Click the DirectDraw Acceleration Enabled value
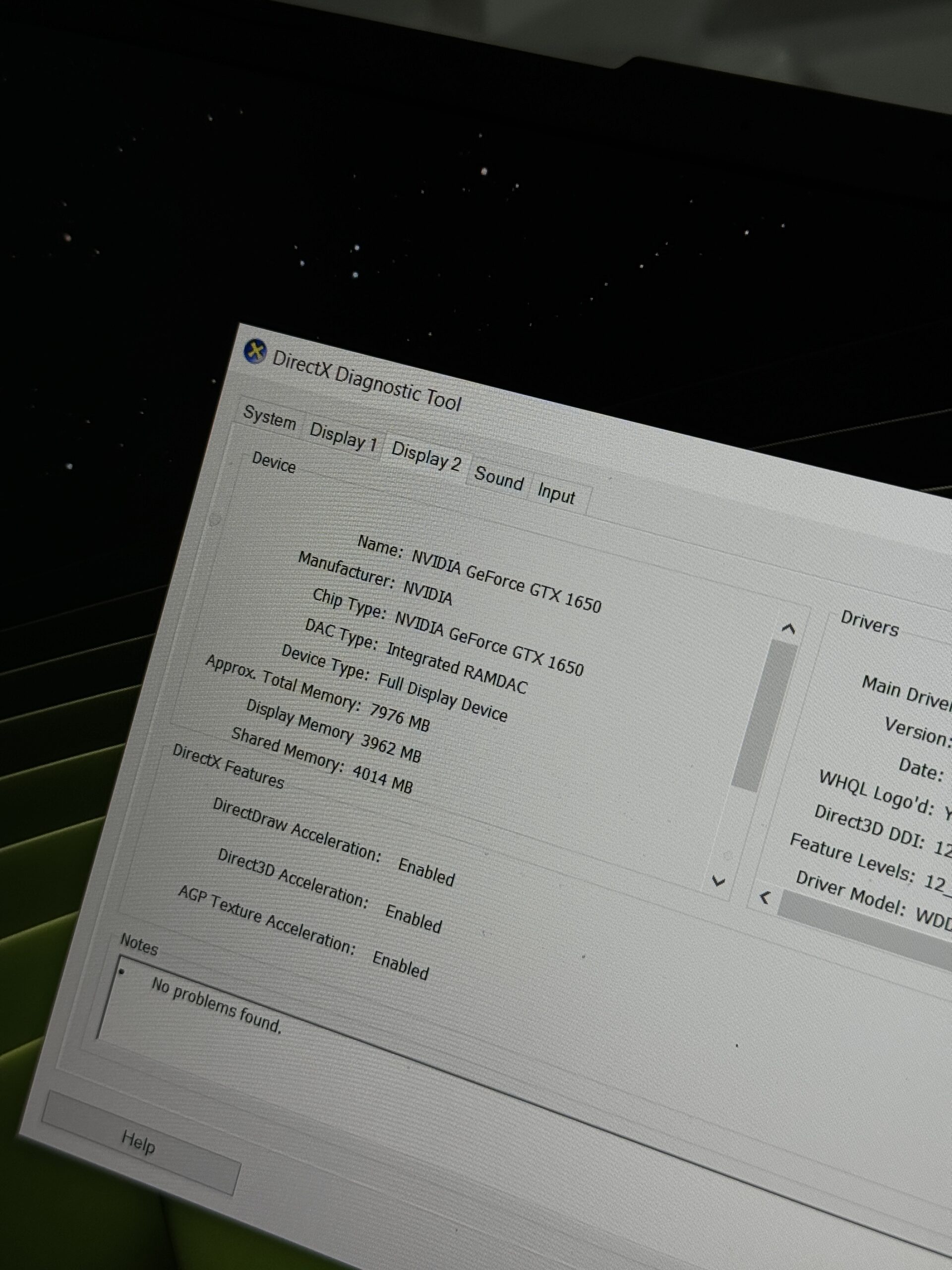 [426, 872]
